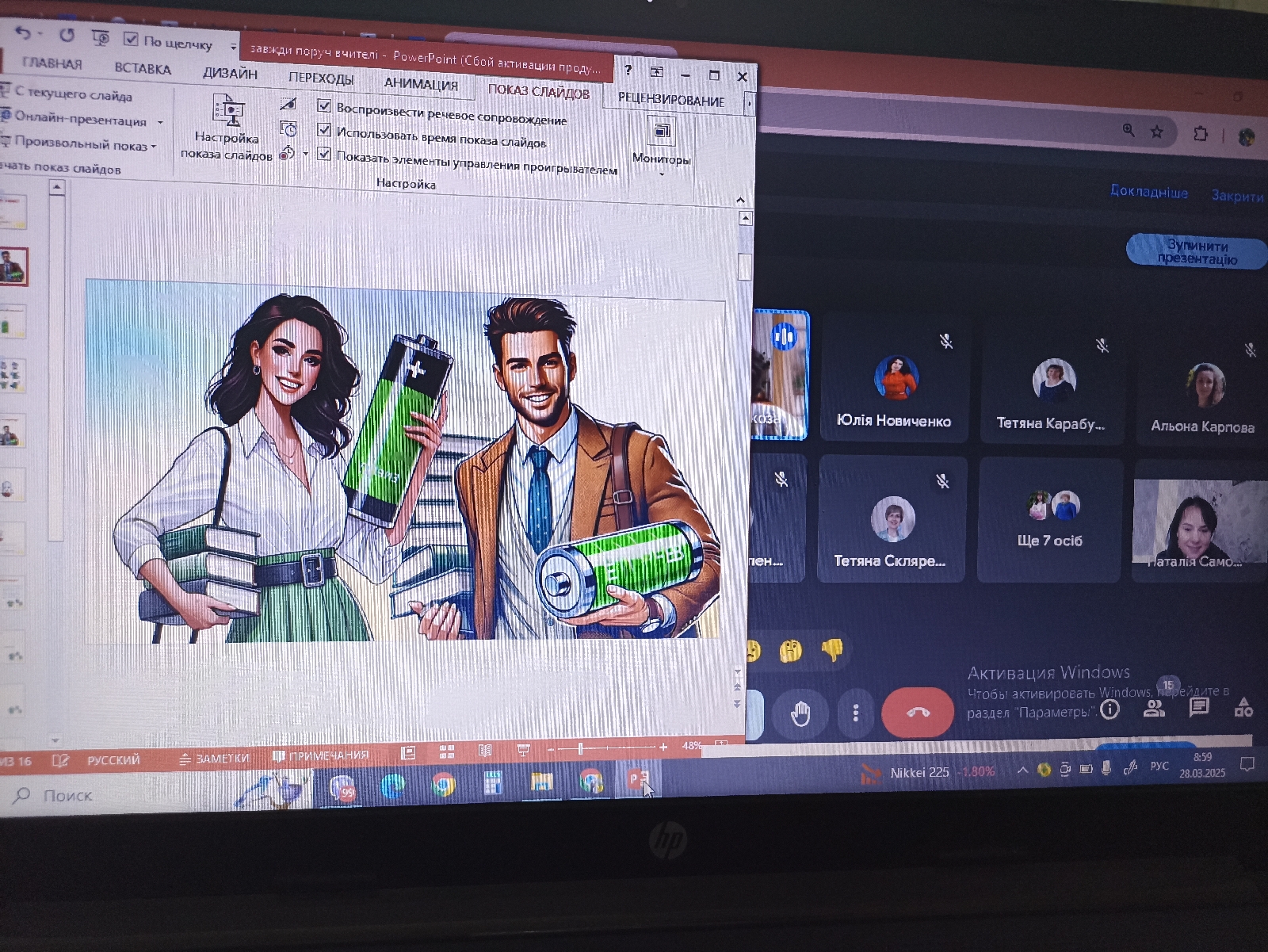Expand the Онлайн-презентация dropdown
Image resolution: width=1268 pixels, height=952 pixels.
161,123
